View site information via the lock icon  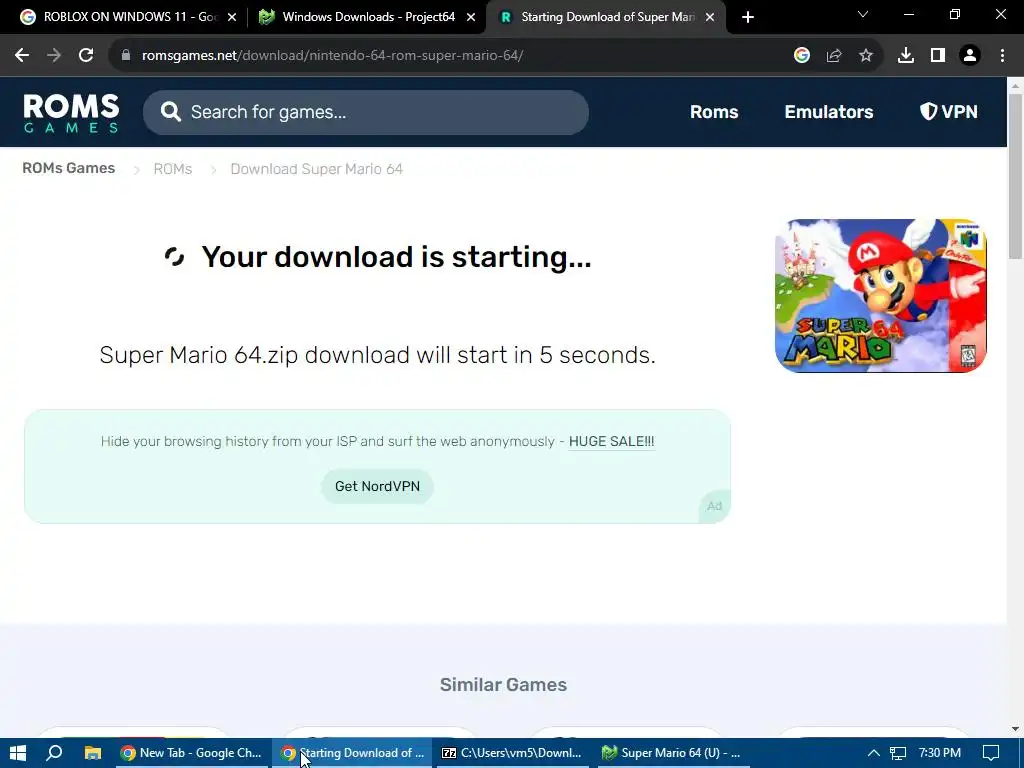(126, 56)
